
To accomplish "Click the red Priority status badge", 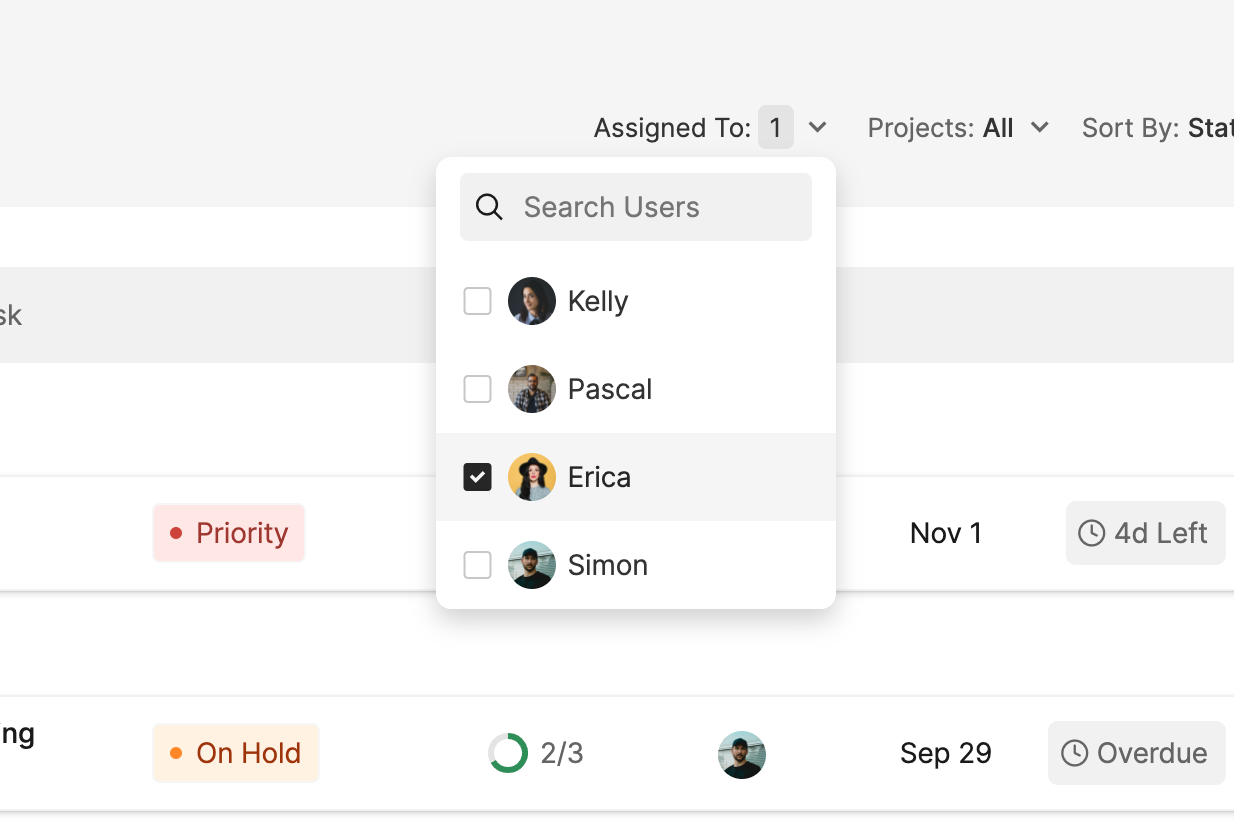I will click(x=229, y=533).
